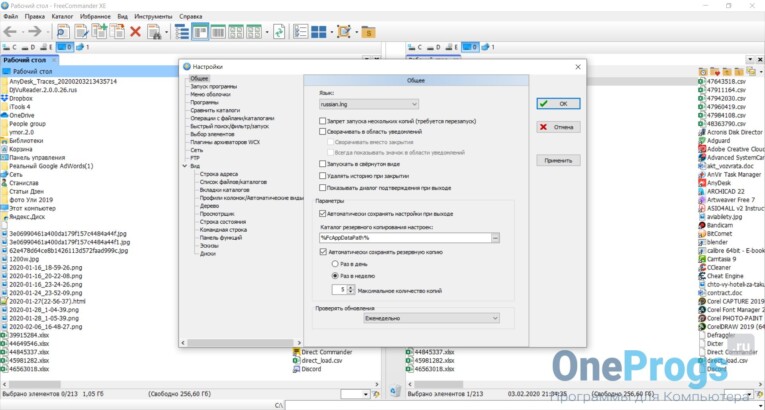Select drive D in left panel drive bar
The width and height of the screenshot is (765, 410).
point(28,47)
